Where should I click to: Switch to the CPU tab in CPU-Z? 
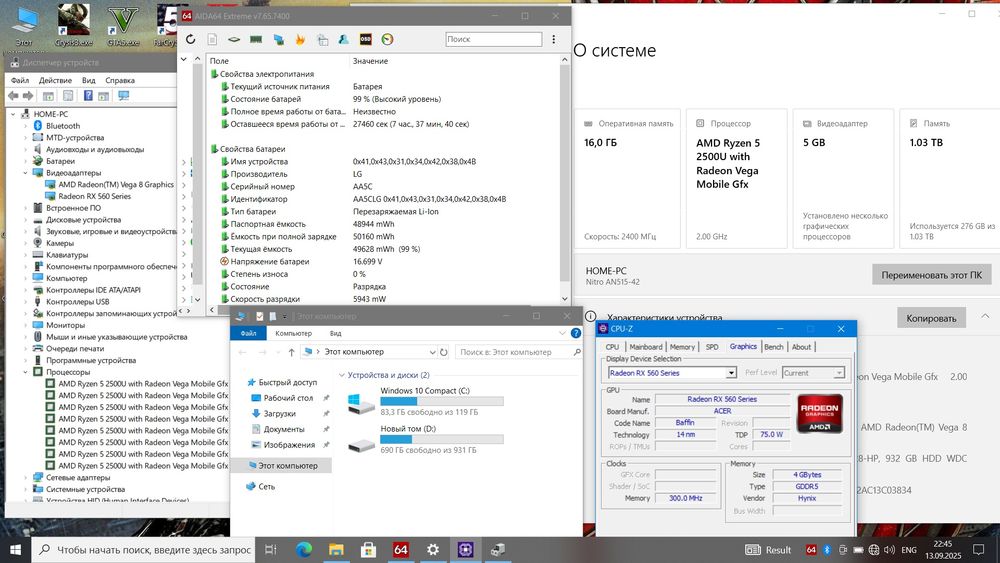point(612,347)
